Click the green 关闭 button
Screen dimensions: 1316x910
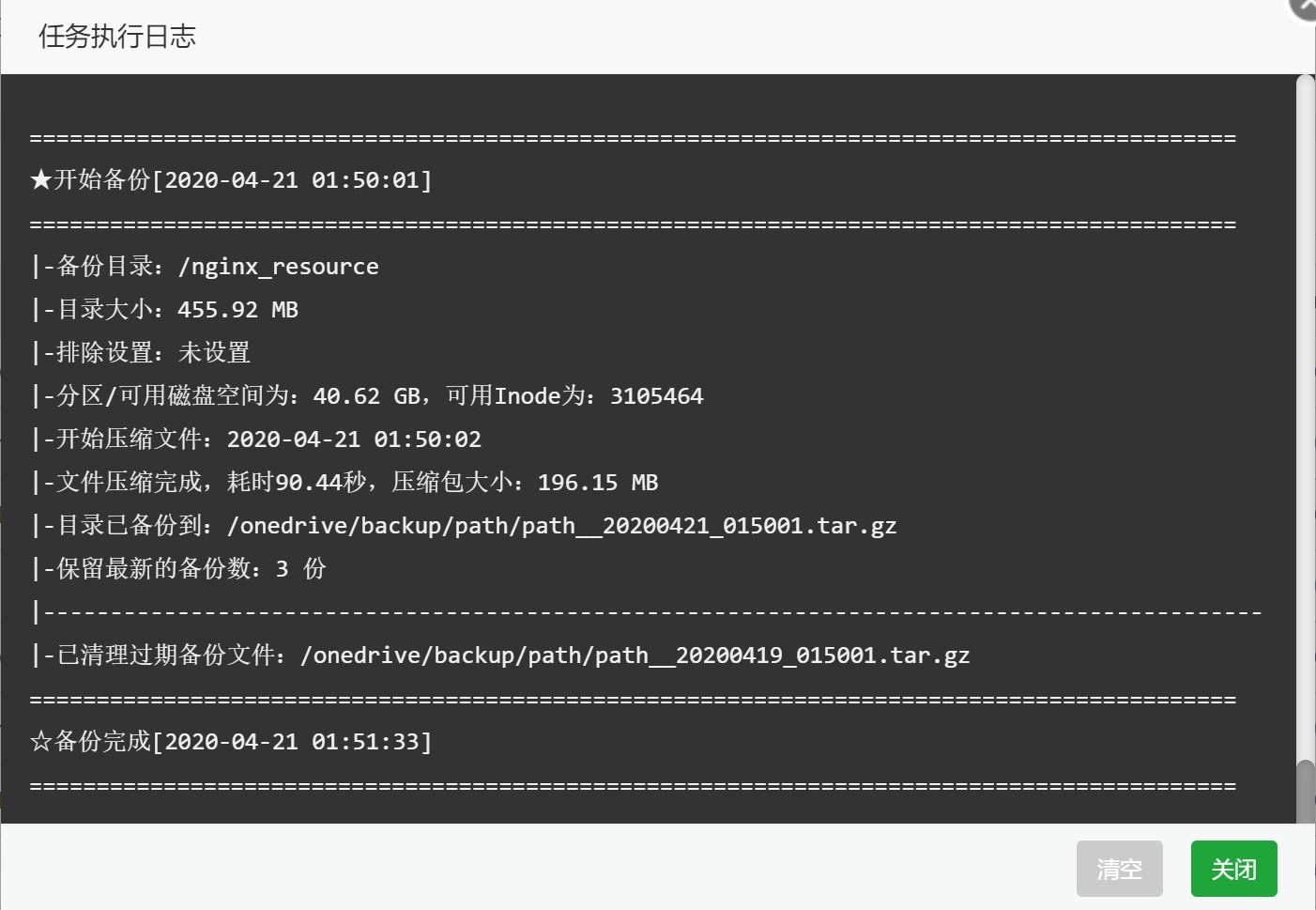coord(1233,869)
